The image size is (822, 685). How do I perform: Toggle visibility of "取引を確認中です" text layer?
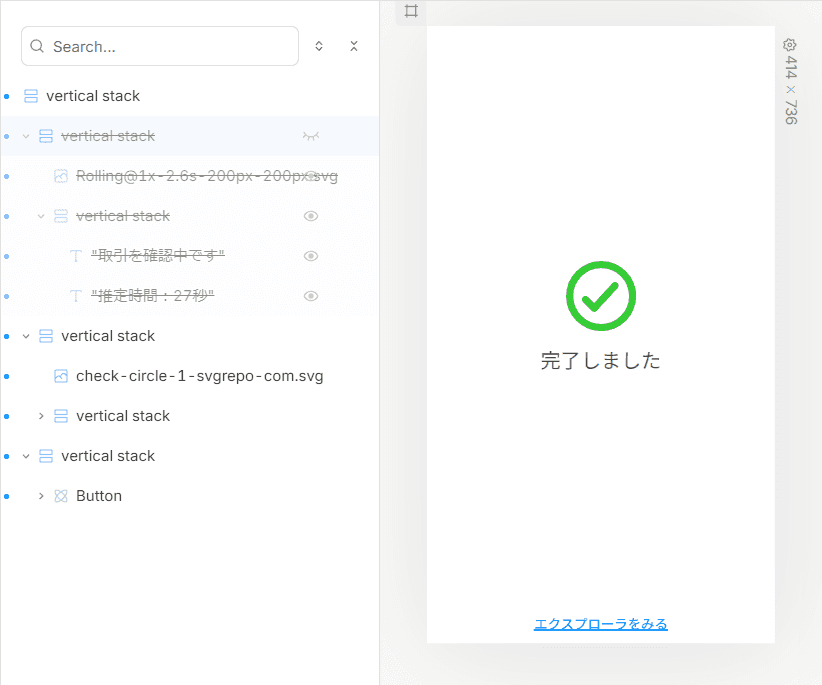point(311,256)
